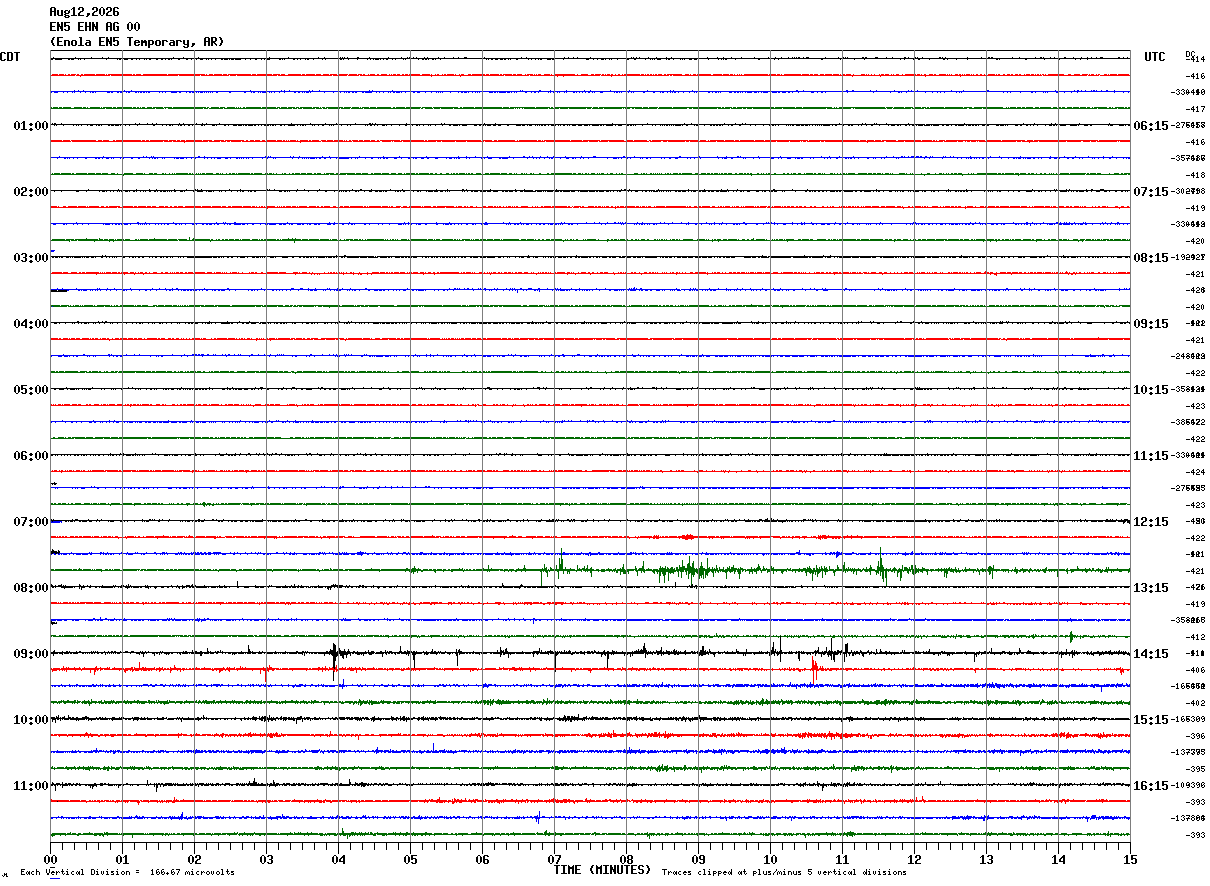
Task: Click minute 09 on the time axis
Action: click(698, 859)
